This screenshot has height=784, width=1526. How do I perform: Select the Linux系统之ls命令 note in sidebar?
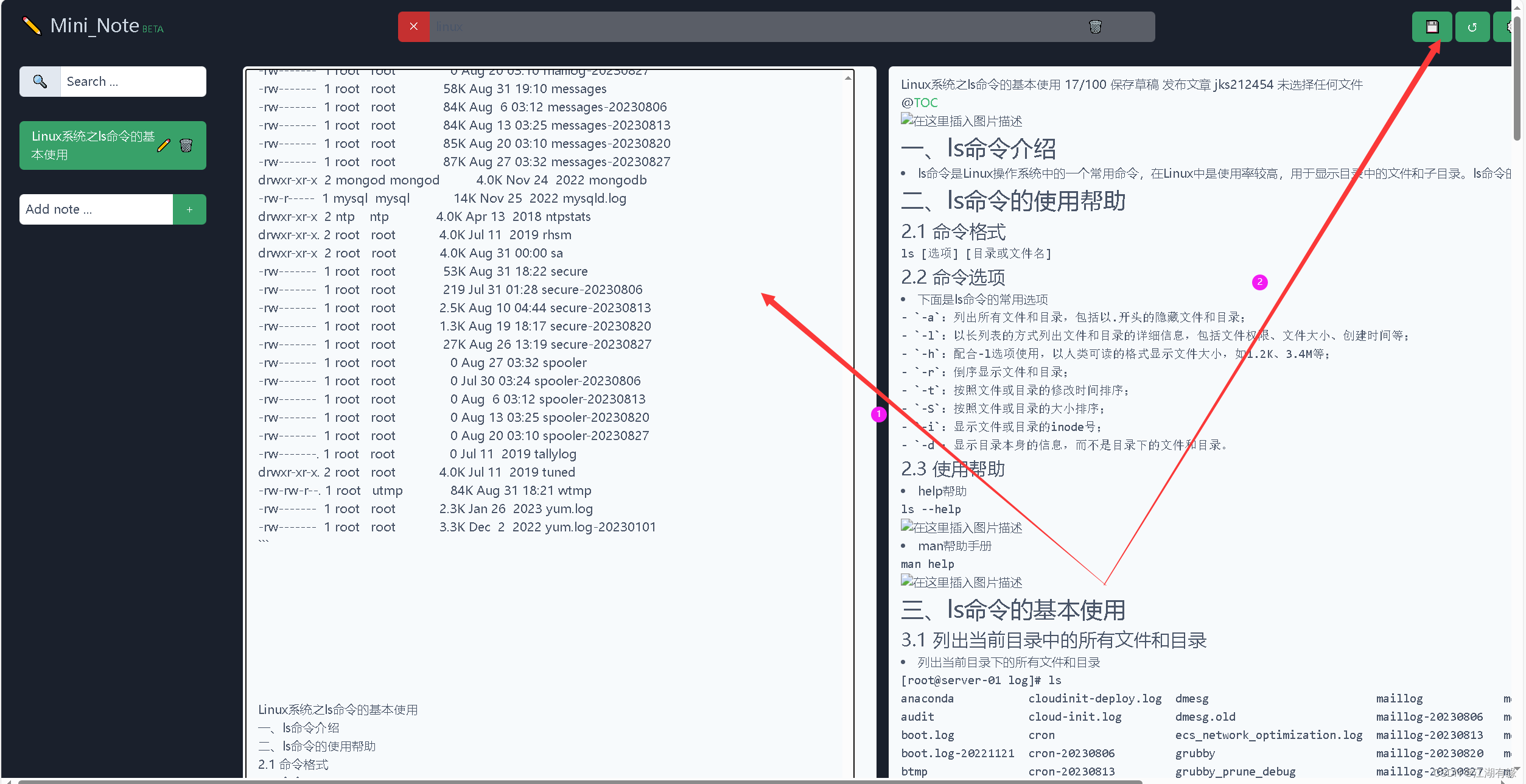pos(91,145)
